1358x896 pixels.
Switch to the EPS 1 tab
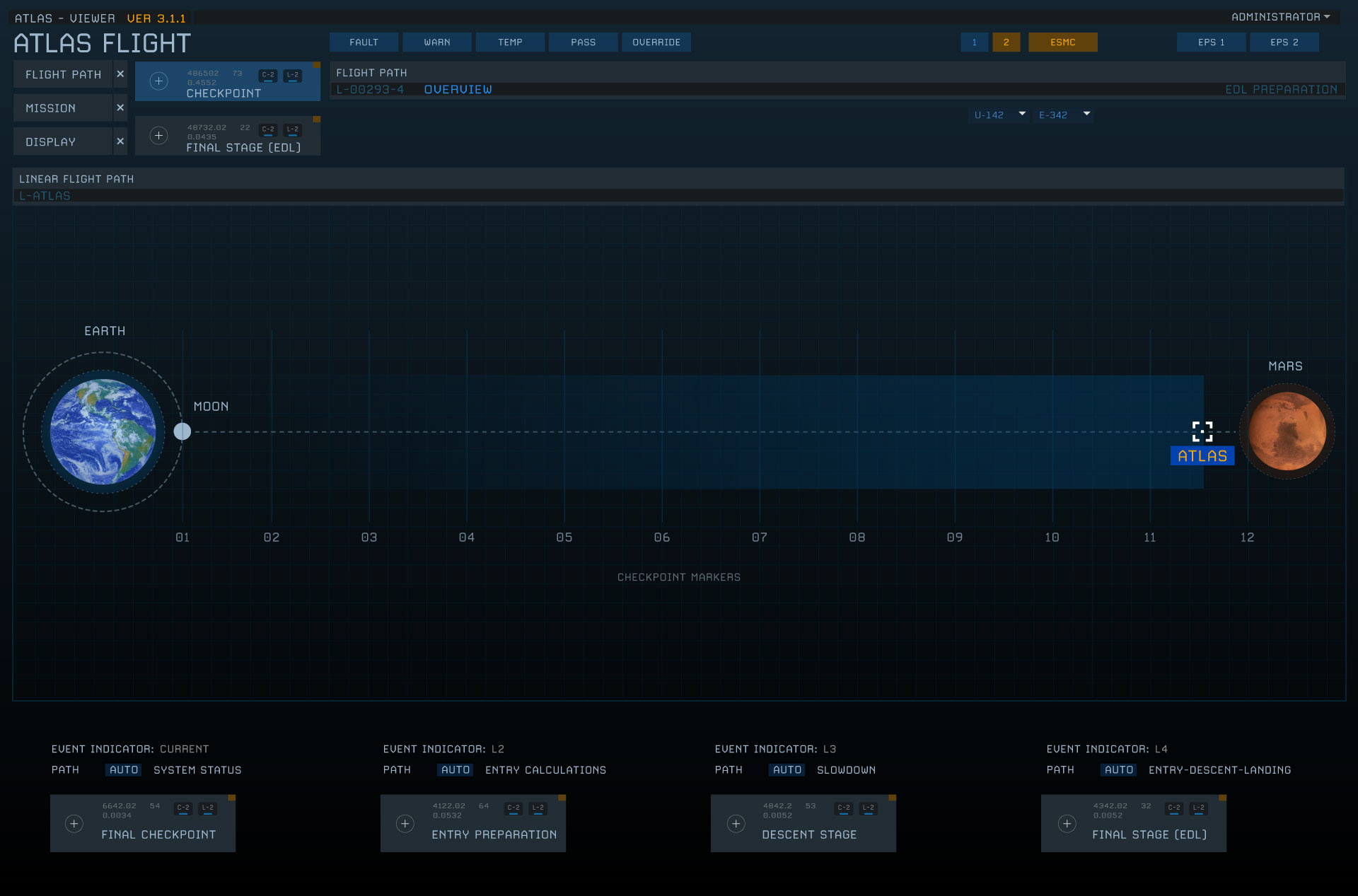(1211, 42)
